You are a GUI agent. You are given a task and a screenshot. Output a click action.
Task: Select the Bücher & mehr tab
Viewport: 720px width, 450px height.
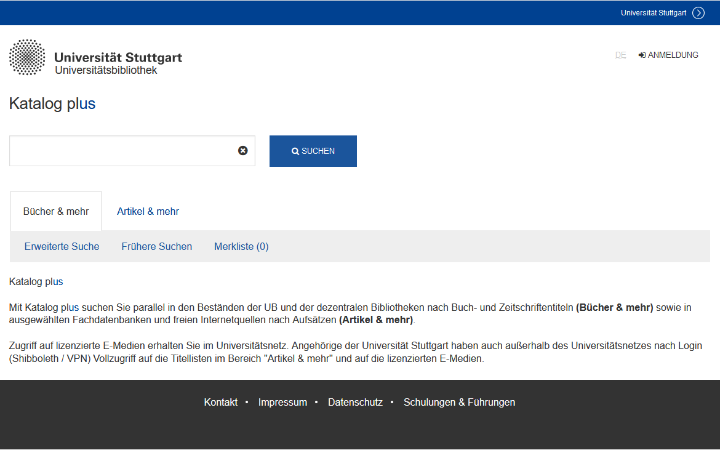(56, 211)
